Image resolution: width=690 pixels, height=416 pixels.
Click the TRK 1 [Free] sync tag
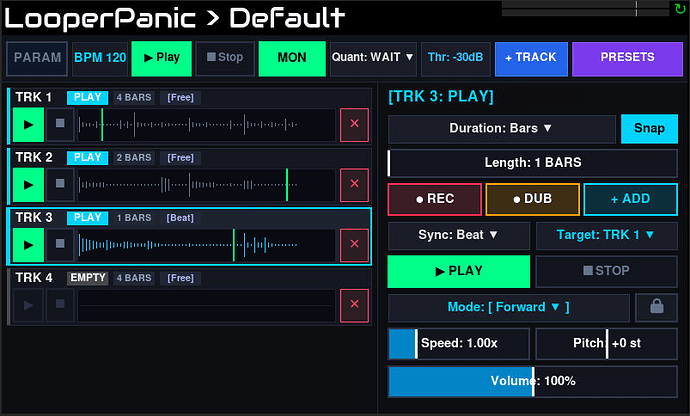[x=180, y=98]
